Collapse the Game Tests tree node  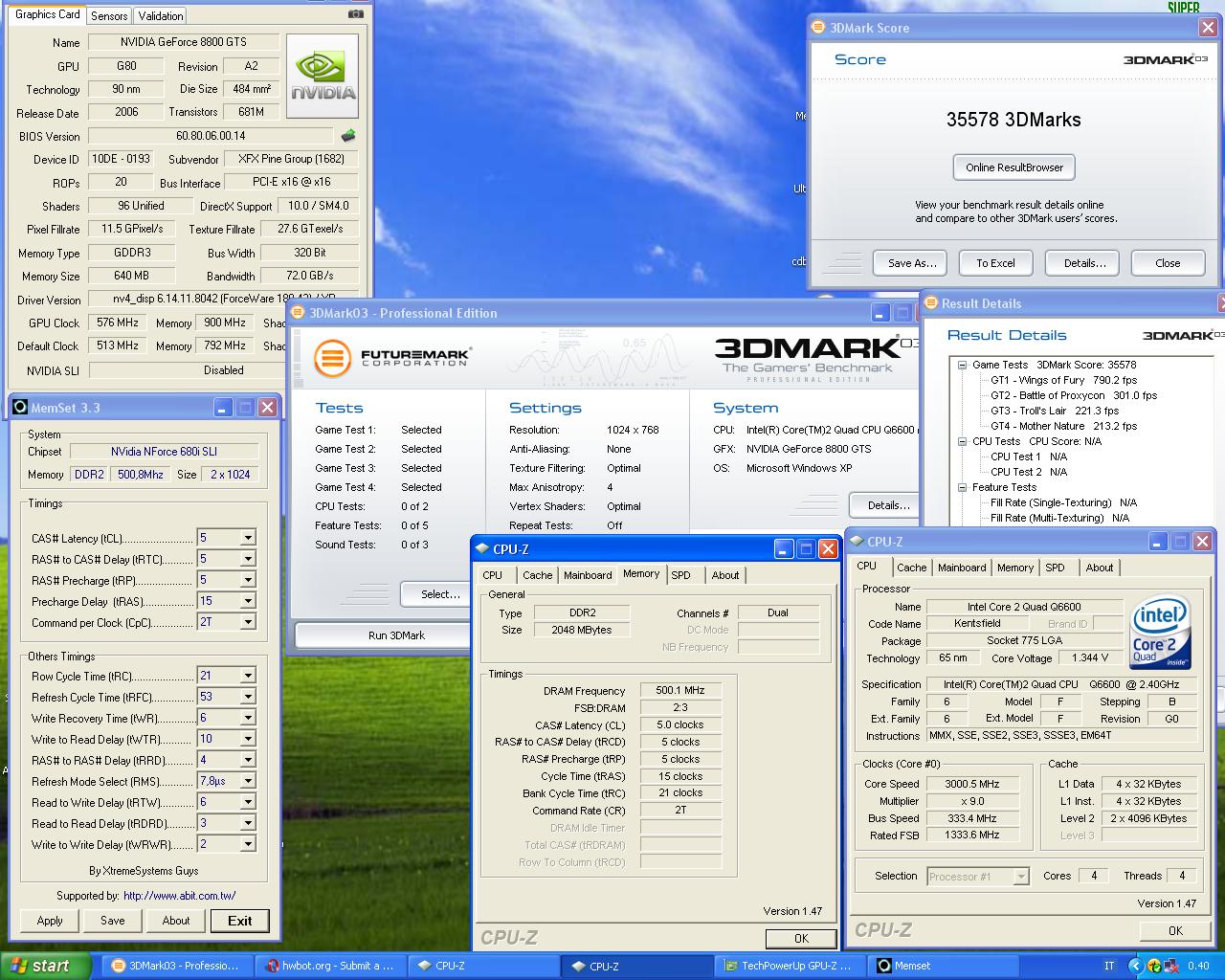[963, 365]
